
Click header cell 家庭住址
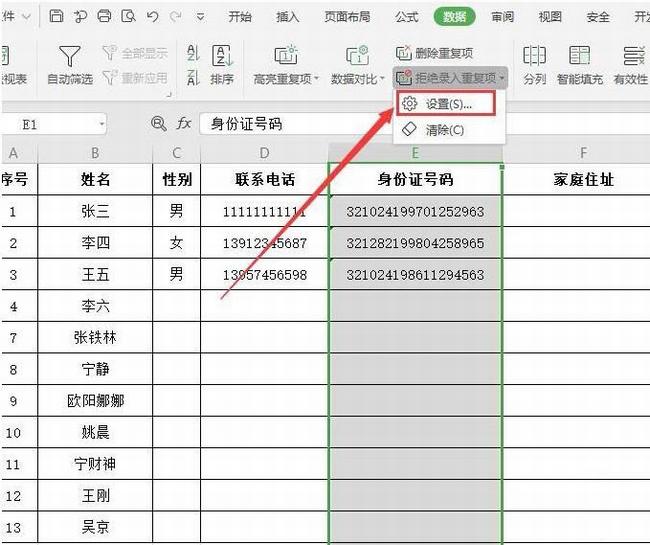[x=583, y=179]
